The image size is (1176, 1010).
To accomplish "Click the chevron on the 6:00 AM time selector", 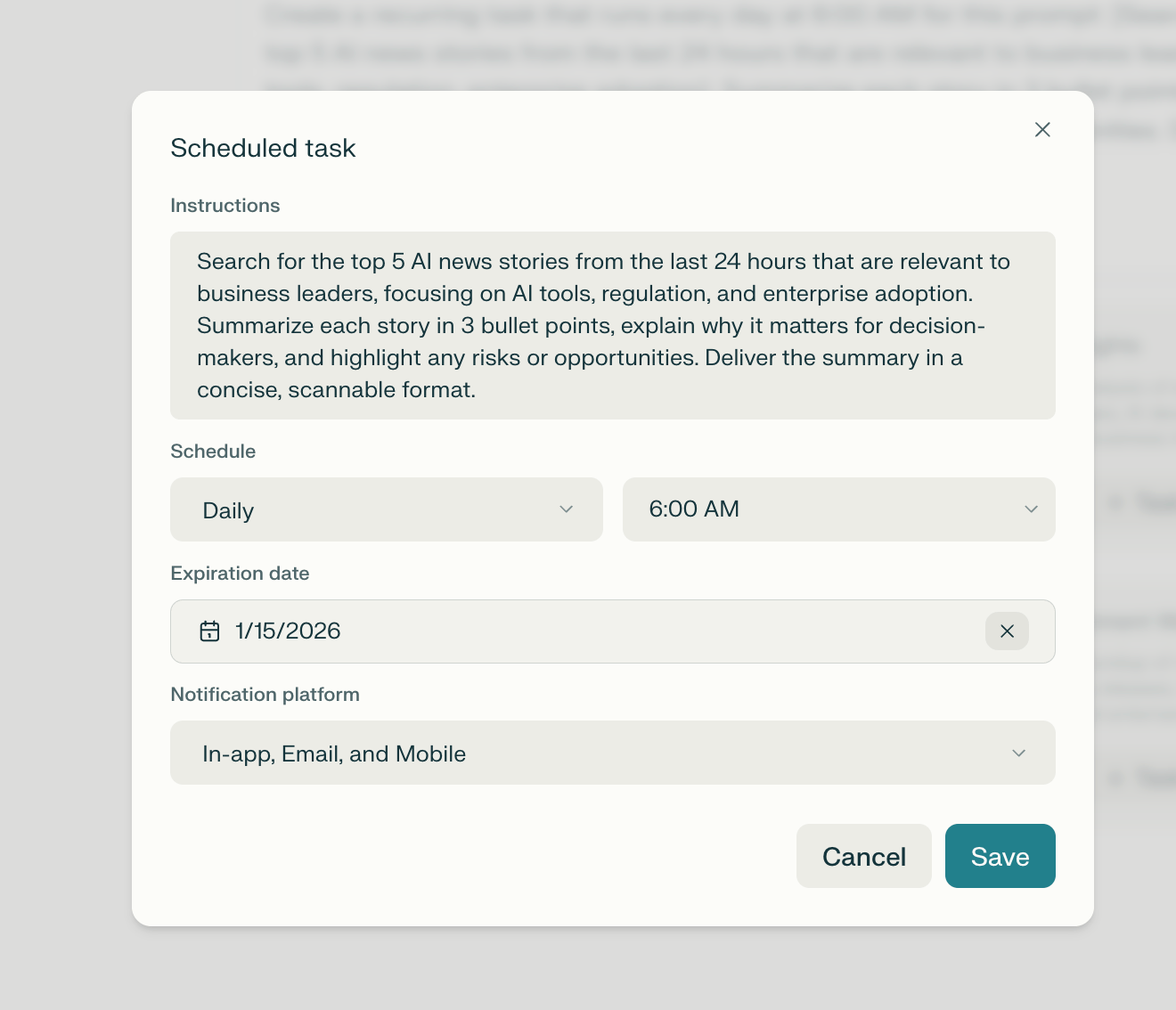I will (1031, 509).
